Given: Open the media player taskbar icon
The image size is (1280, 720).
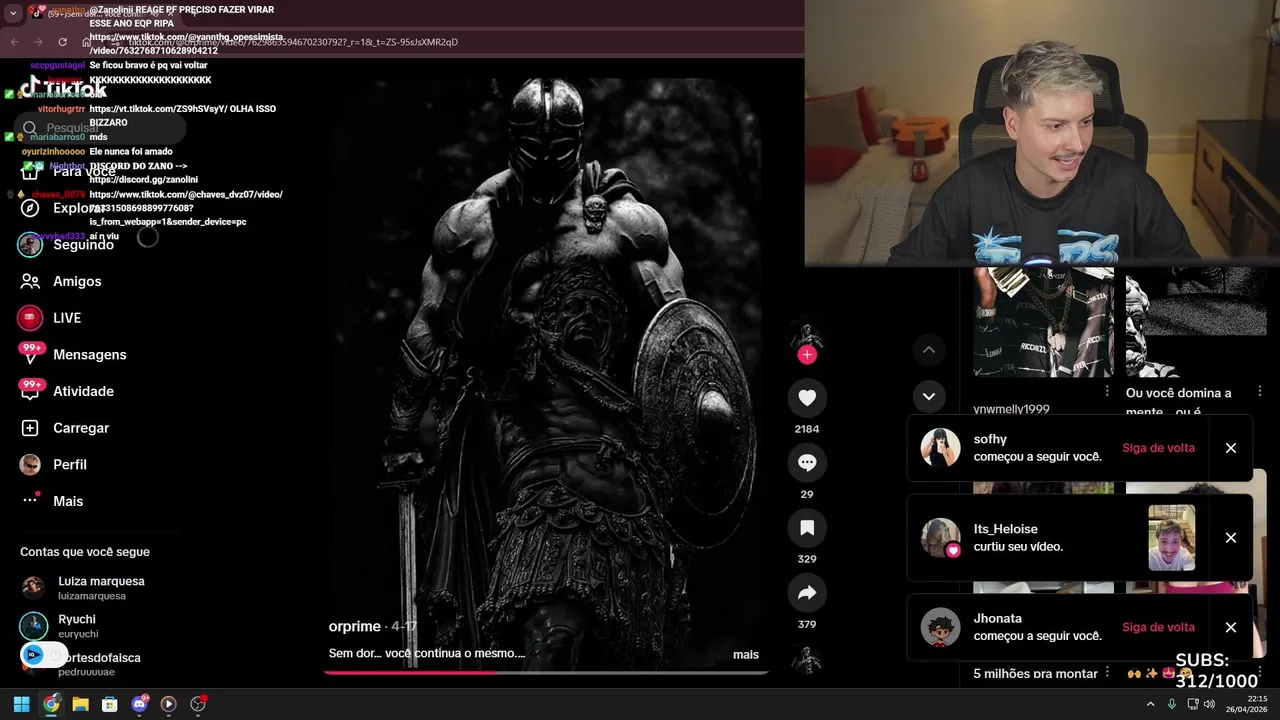Looking at the screenshot, I should 168,704.
